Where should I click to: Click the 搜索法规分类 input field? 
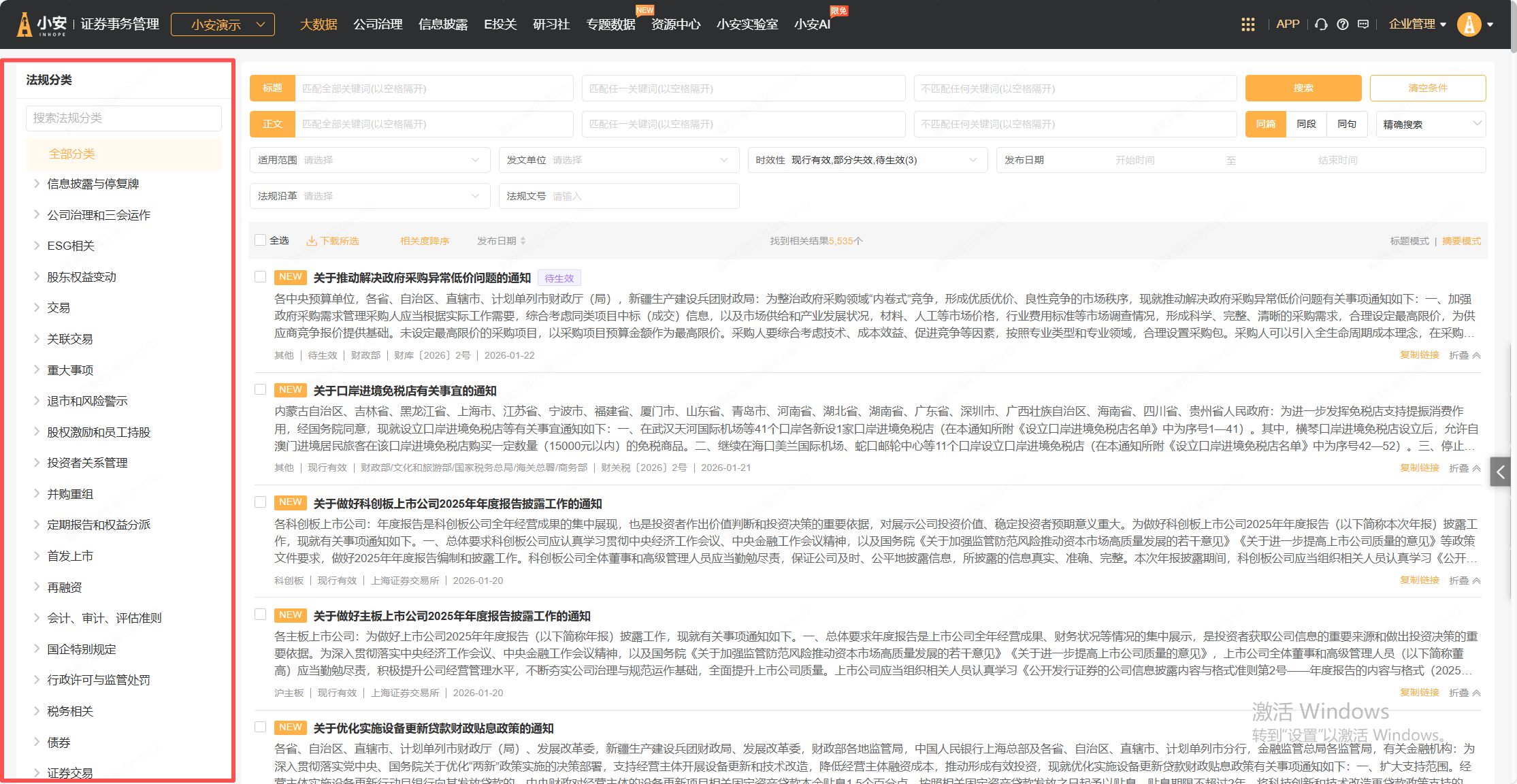pos(124,118)
